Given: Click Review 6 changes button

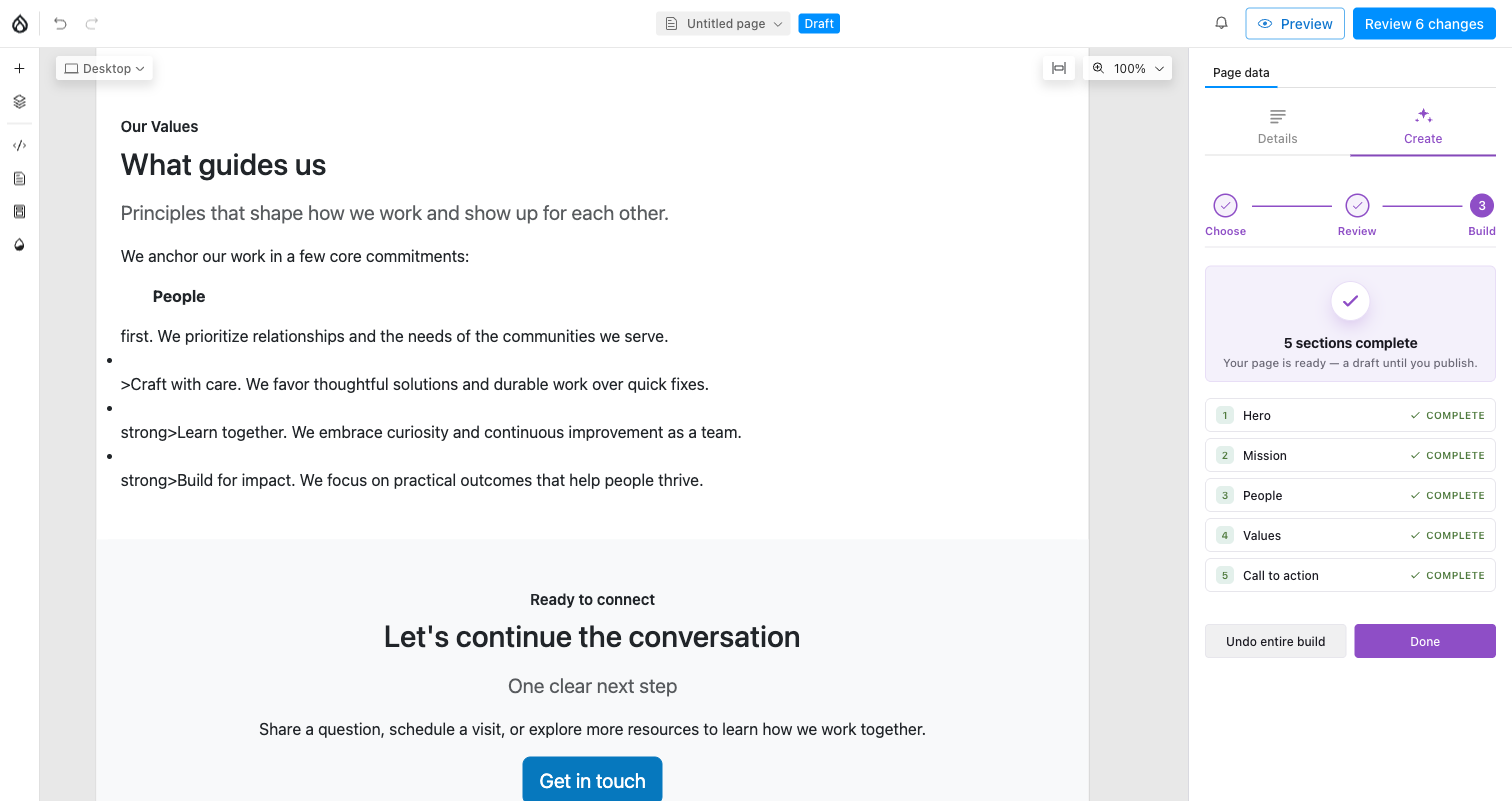Looking at the screenshot, I should [x=1424, y=24].
